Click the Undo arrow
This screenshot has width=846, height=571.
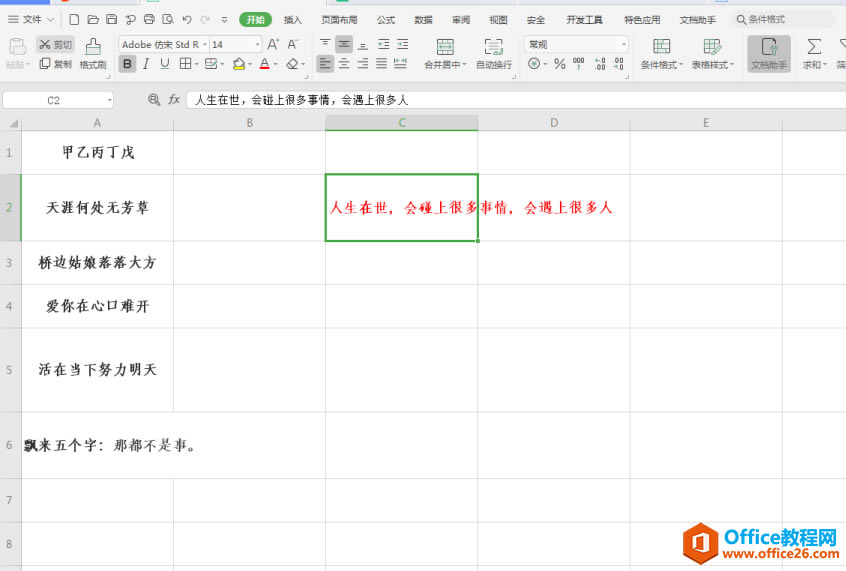pyautogui.click(x=187, y=20)
